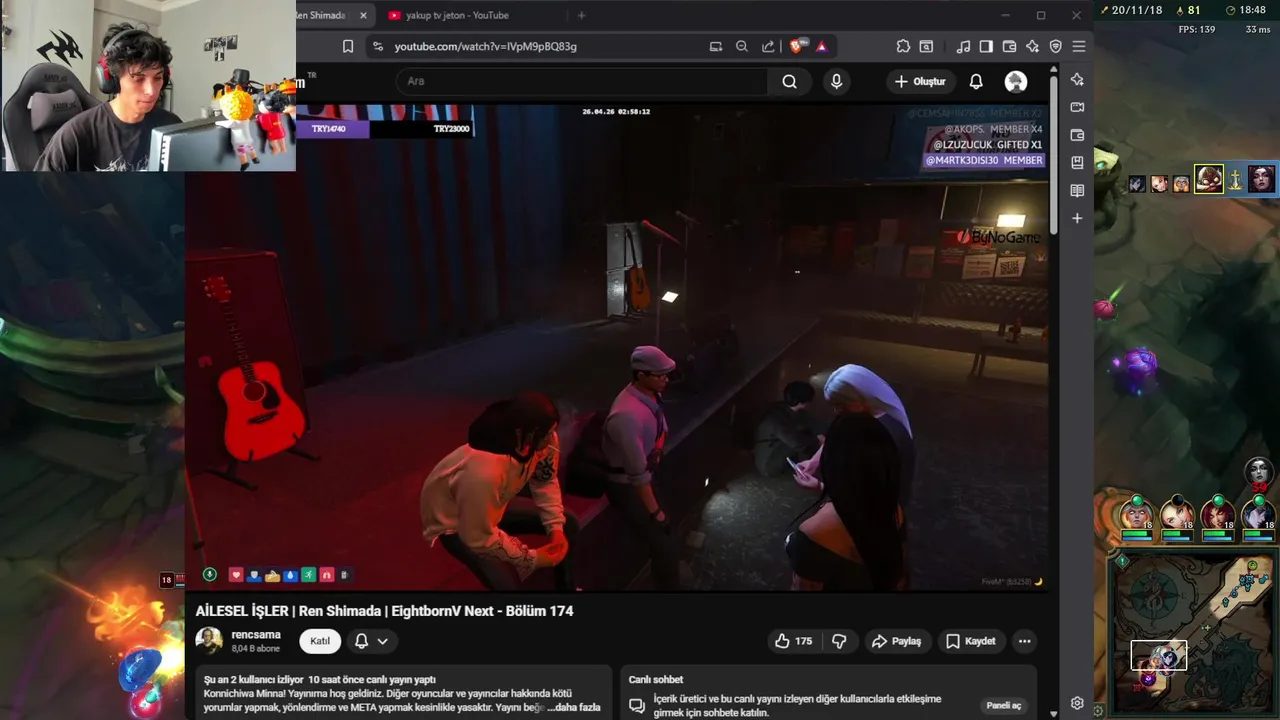
Task: Open the 'rencsama' channel name link
Action: point(256,634)
